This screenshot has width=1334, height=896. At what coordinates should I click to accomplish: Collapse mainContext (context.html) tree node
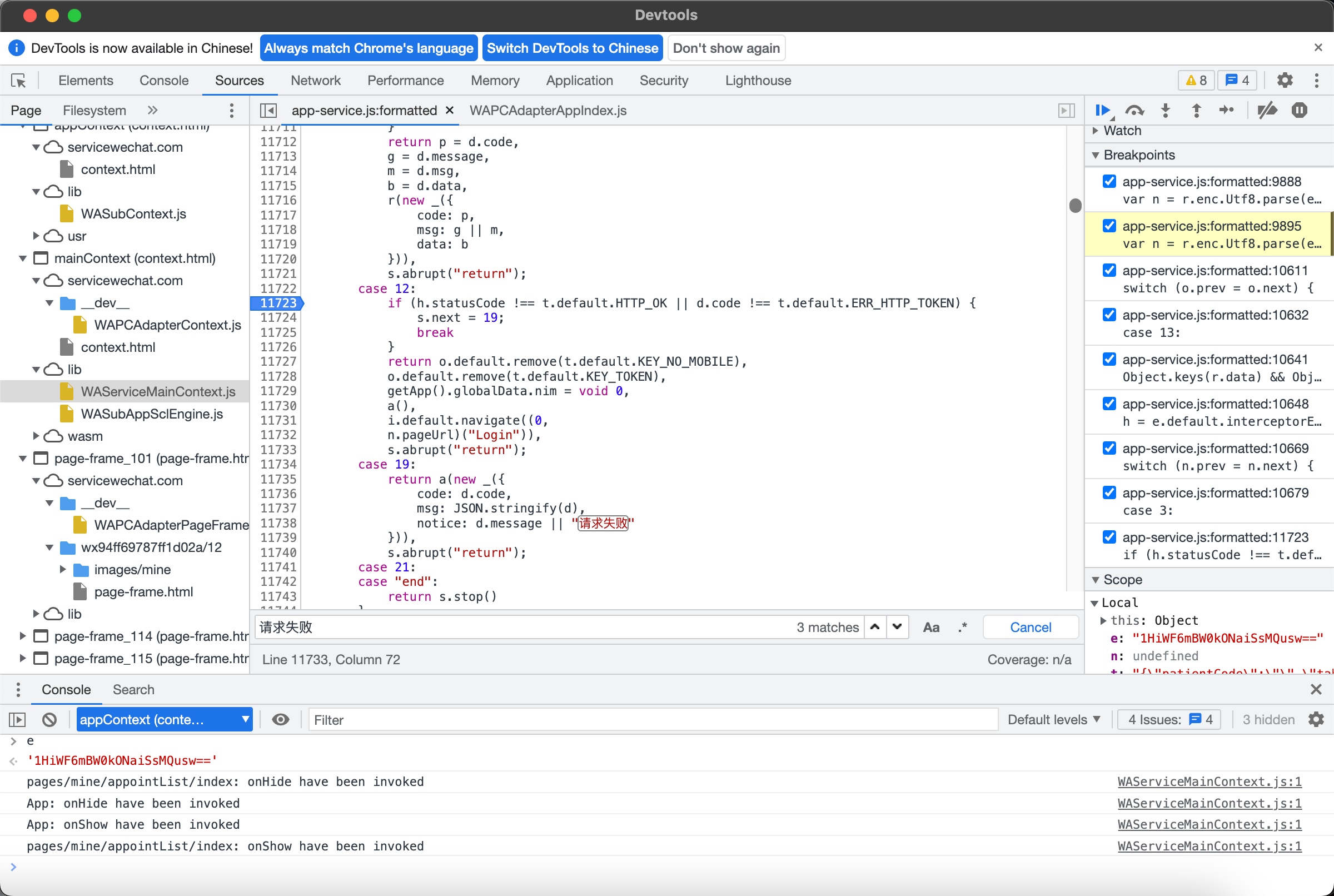pos(23,258)
